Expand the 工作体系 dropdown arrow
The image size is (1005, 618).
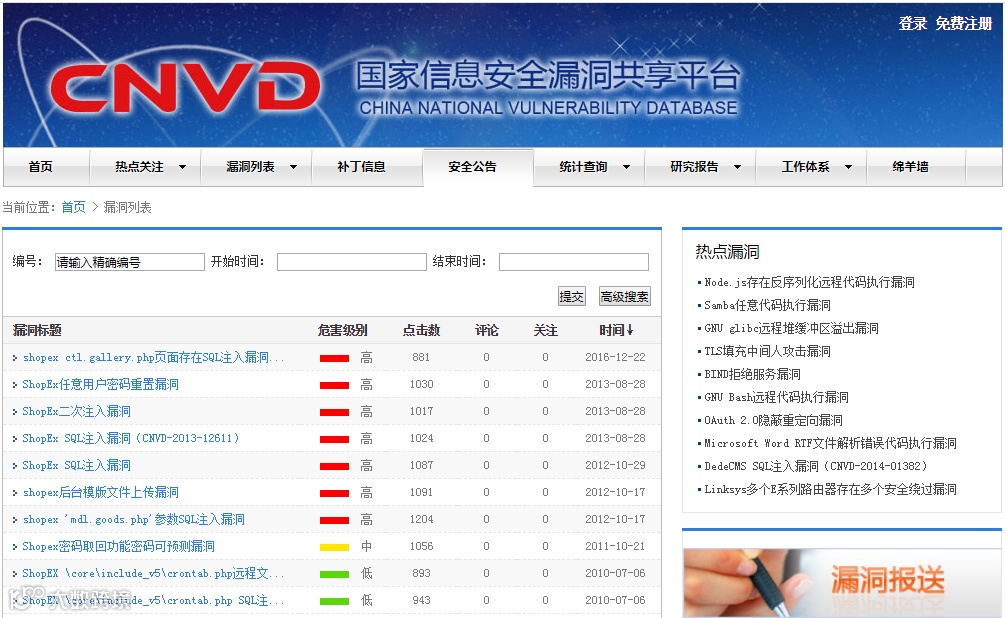(849, 167)
